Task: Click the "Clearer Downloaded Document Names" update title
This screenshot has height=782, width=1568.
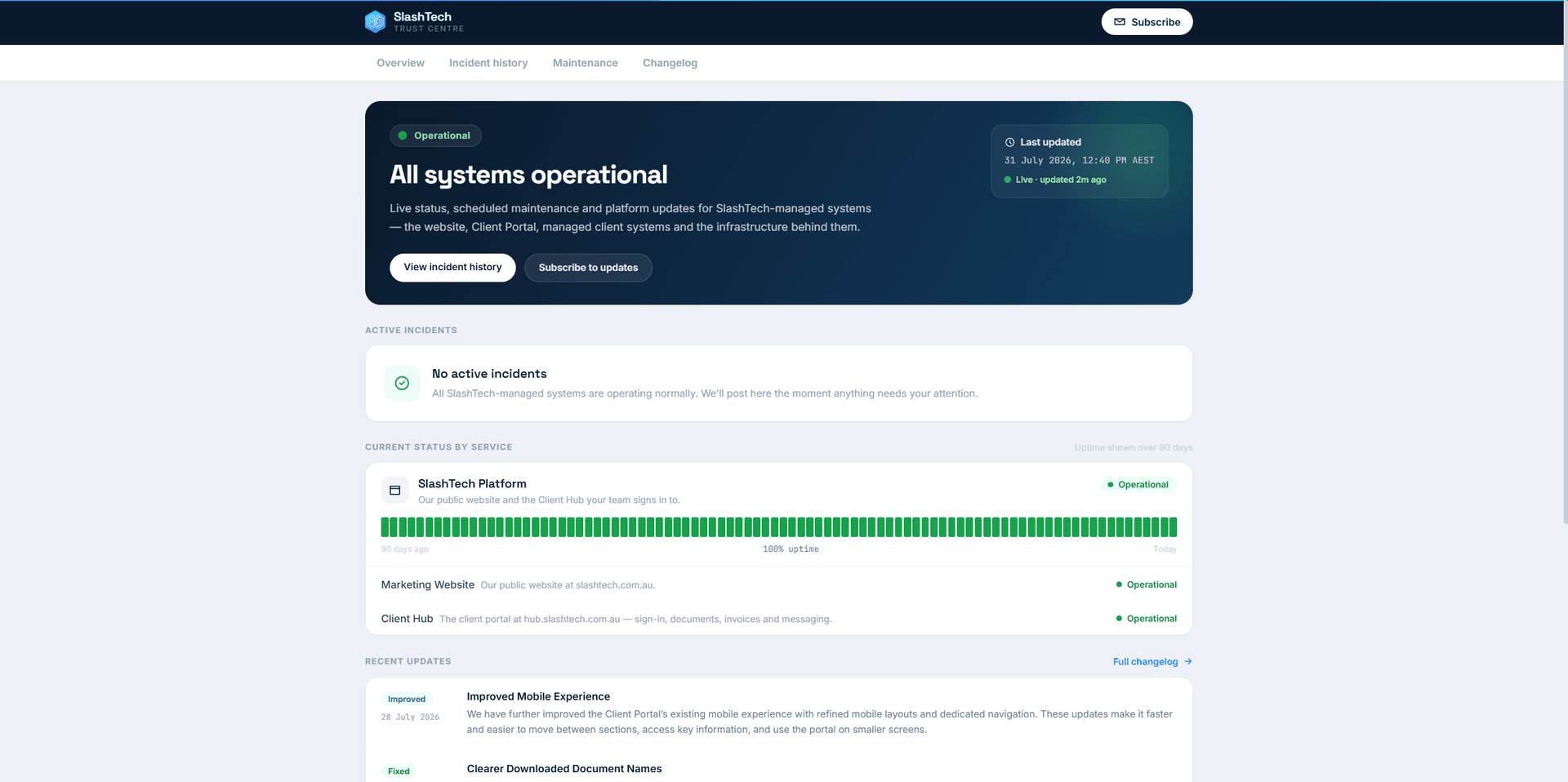Action: [x=564, y=769]
